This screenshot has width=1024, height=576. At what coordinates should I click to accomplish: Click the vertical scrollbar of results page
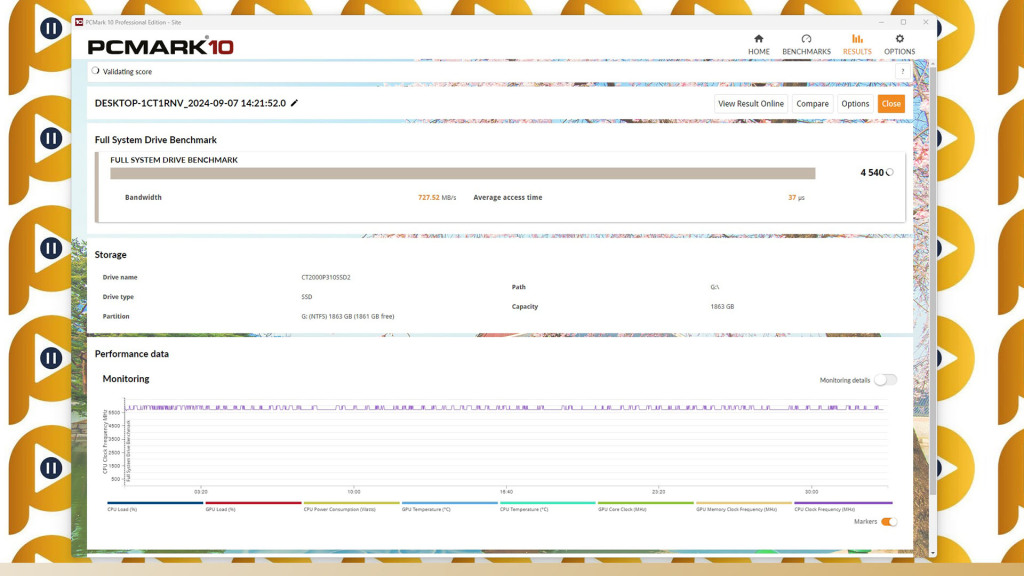pyautogui.click(x=933, y=281)
